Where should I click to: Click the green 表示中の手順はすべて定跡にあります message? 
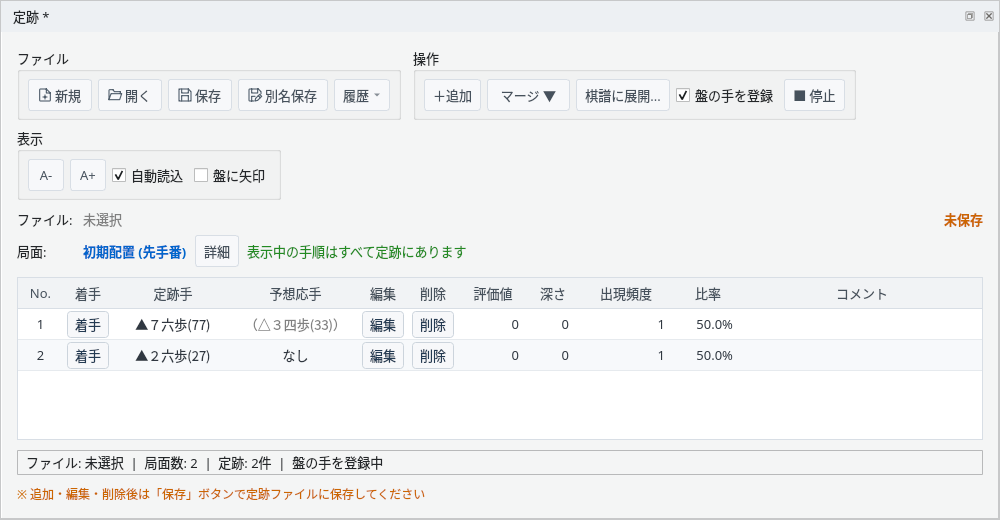tap(357, 252)
